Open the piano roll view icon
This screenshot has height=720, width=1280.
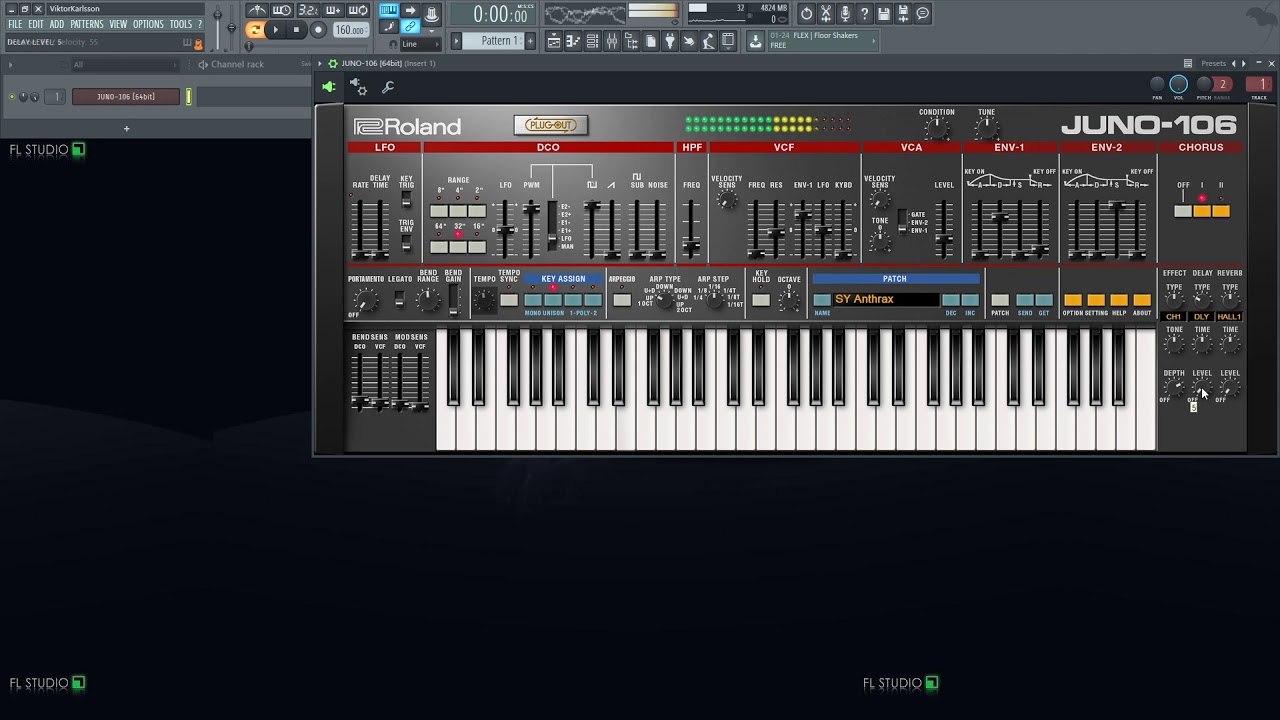pos(573,41)
